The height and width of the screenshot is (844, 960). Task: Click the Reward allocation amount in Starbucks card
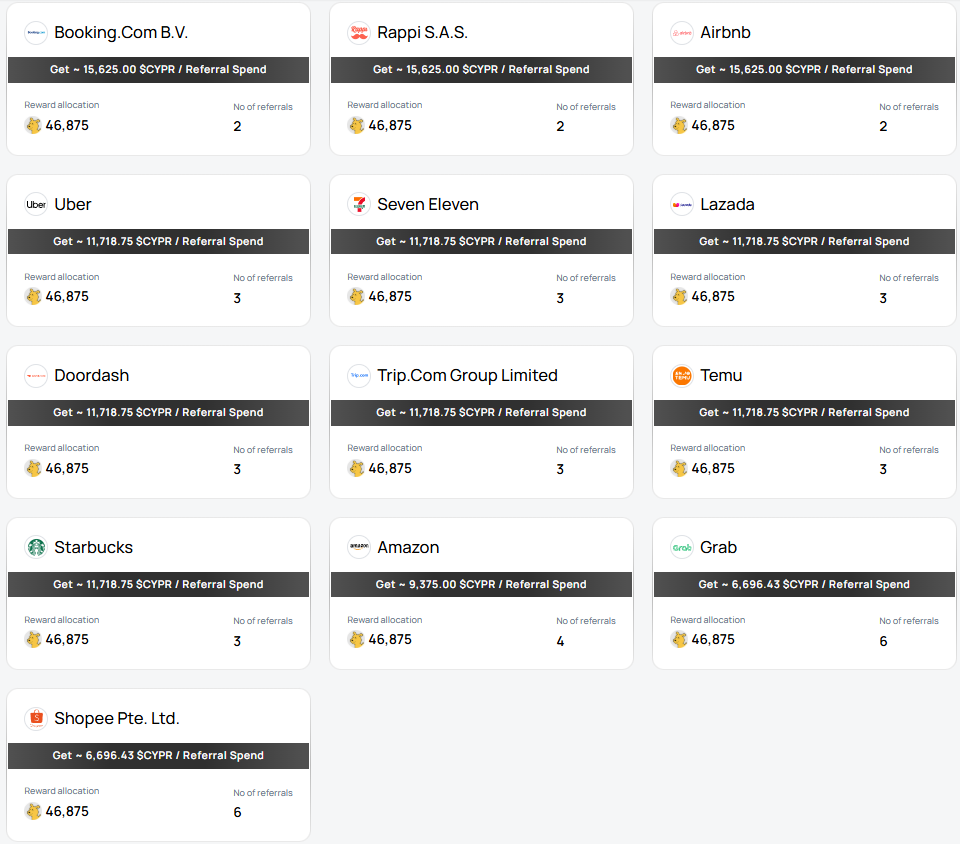tap(67, 640)
